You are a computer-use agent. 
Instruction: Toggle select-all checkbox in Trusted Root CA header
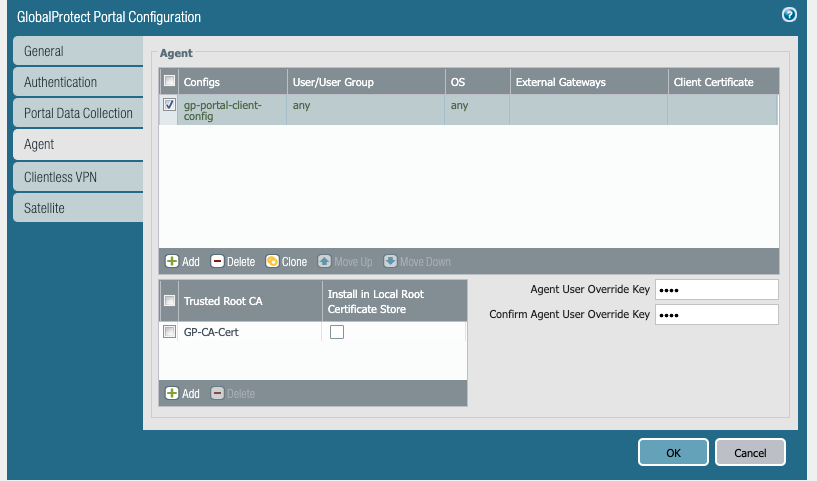169,301
